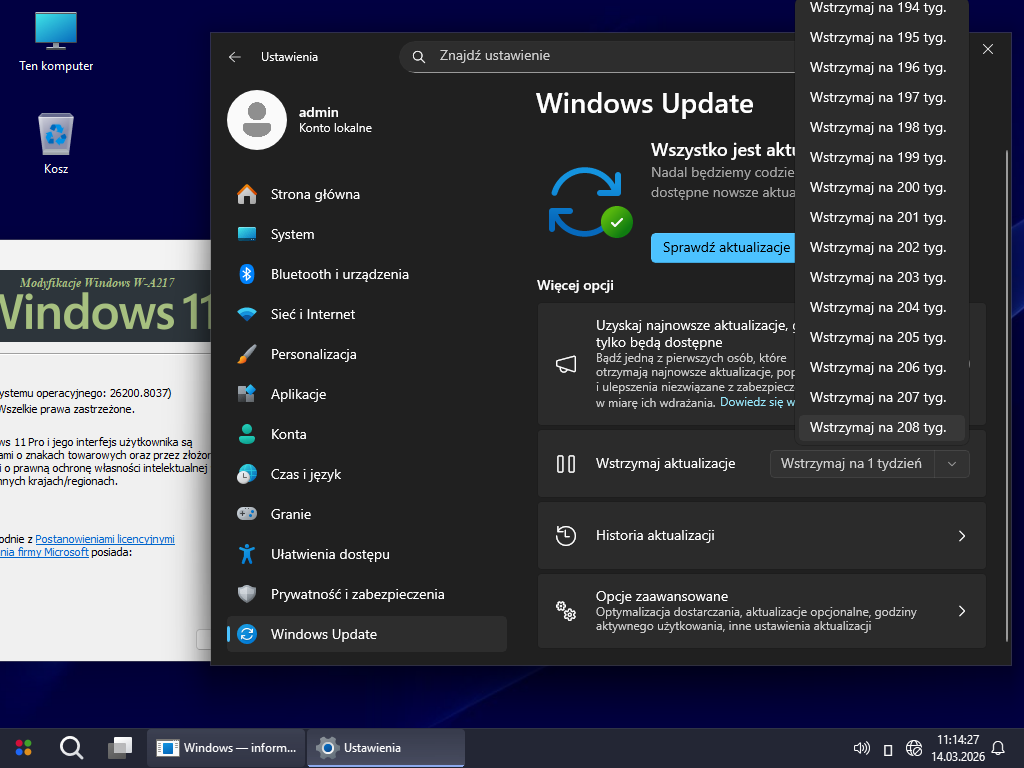Click the network globe tray icon
The image size is (1024, 768).
(913, 748)
